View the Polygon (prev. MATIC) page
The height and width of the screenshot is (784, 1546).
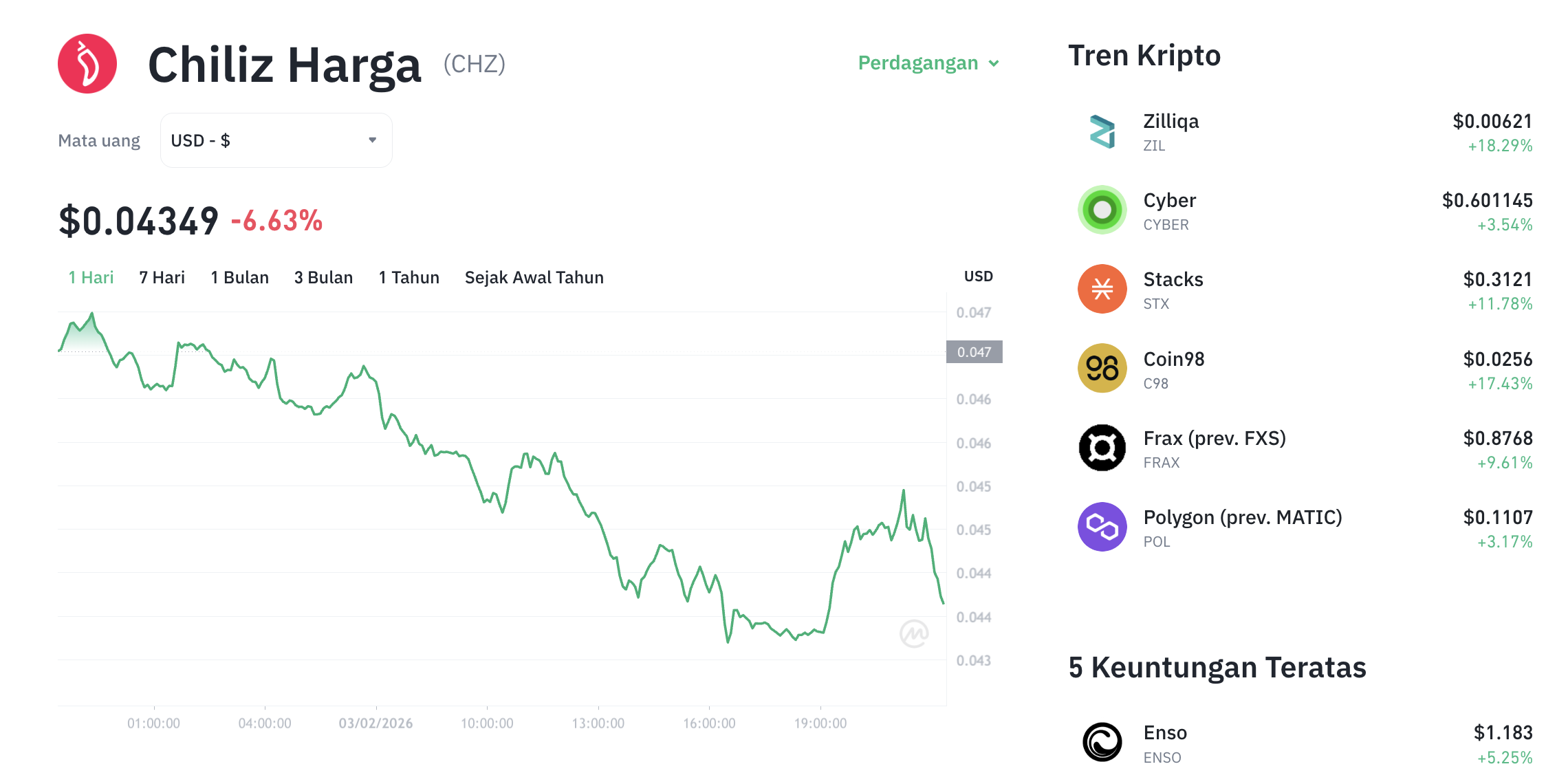1242,517
